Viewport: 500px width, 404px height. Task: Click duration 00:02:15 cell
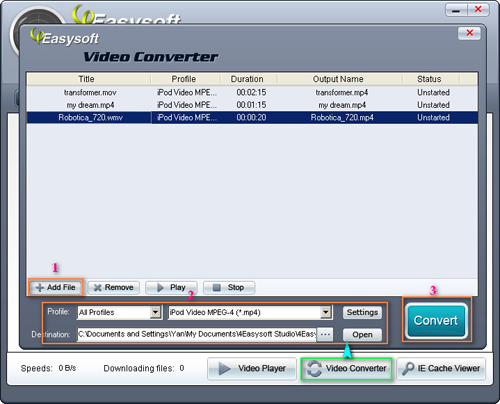[251, 92]
